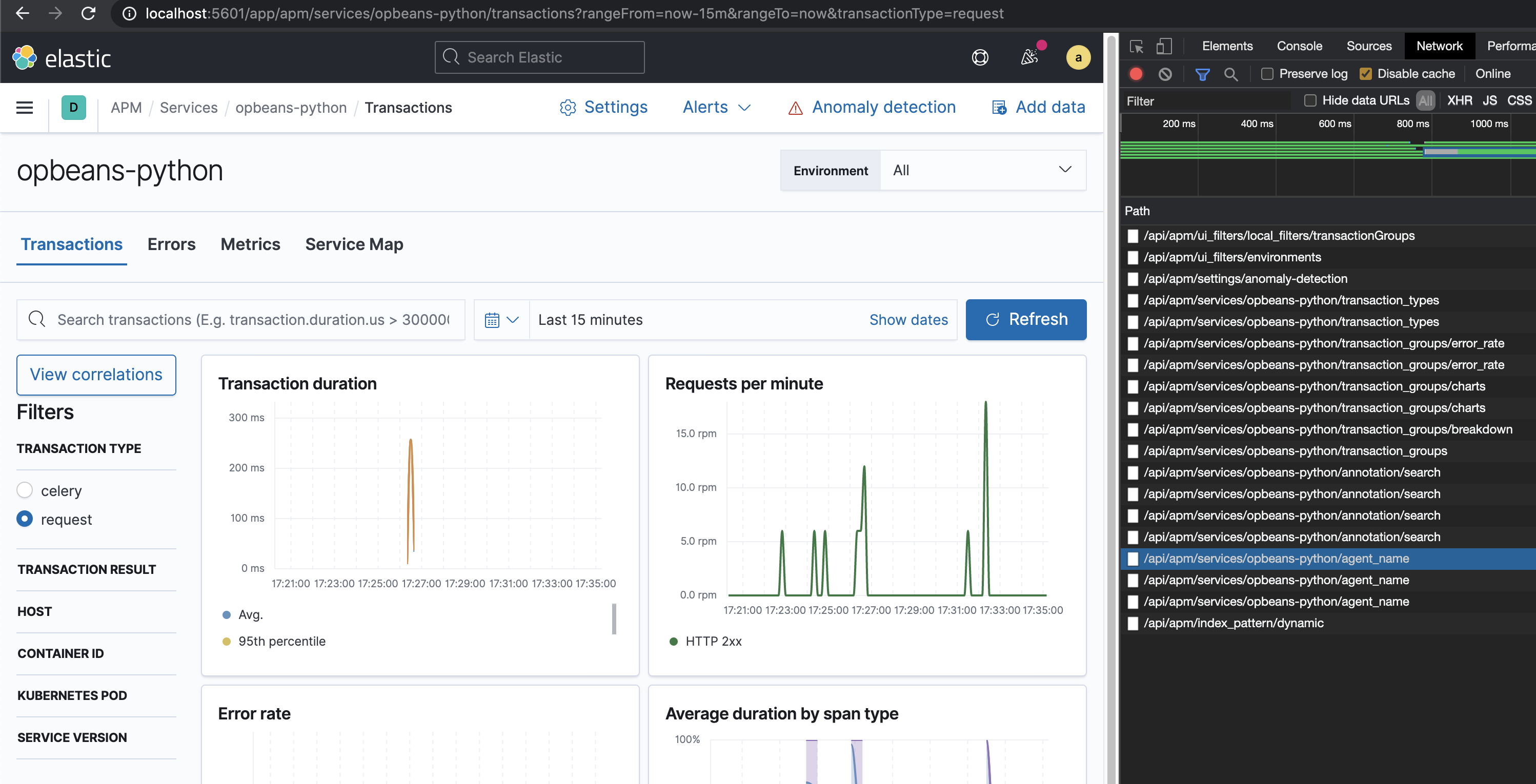The width and height of the screenshot is (1536, 784).
Task: Select the request transaction type
Action: point(25,518)
